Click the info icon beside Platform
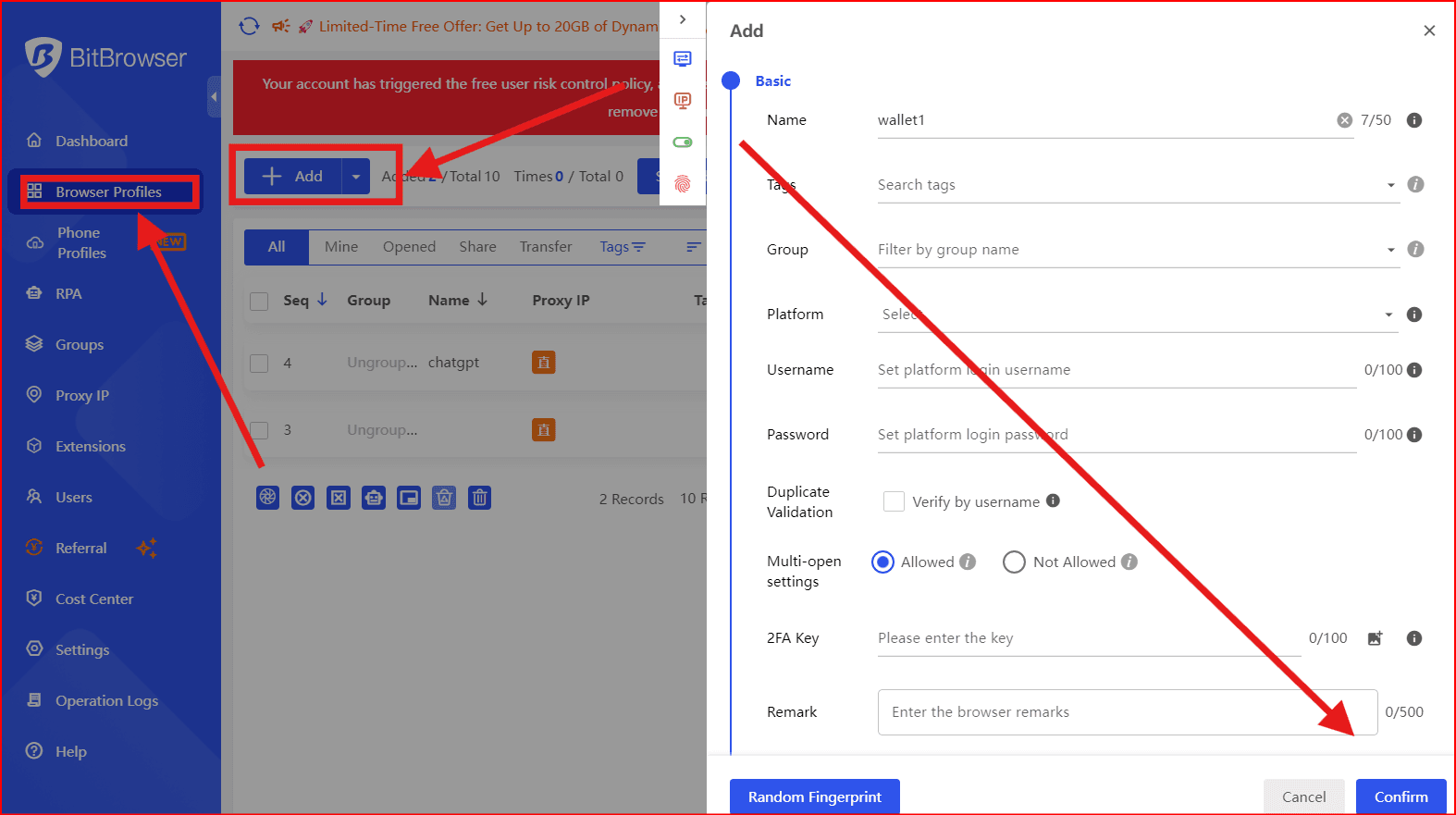1456x815 pixels. pos(1413,315)
